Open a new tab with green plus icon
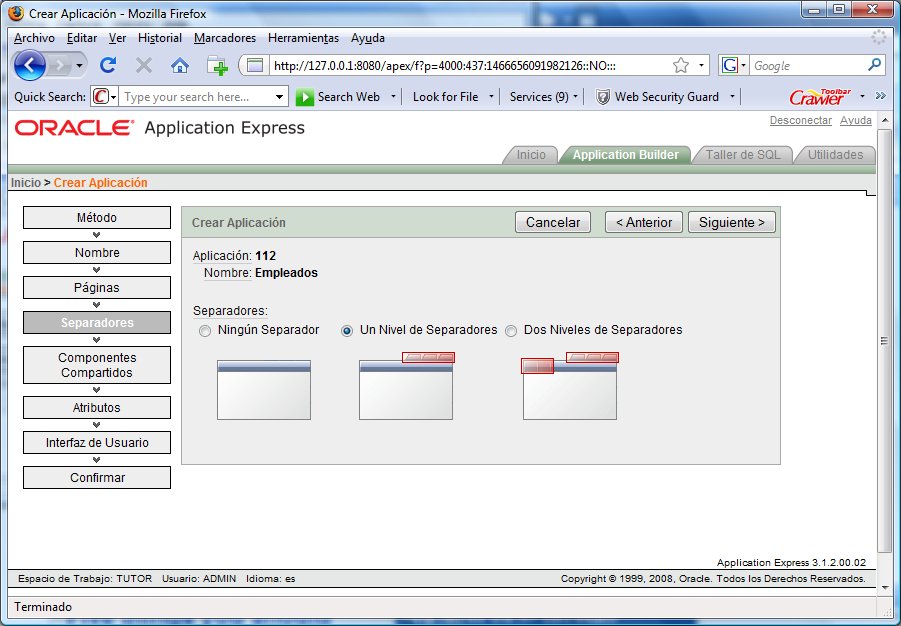The height and width of the screenshot is (626, 901). (x=217, y=66)
